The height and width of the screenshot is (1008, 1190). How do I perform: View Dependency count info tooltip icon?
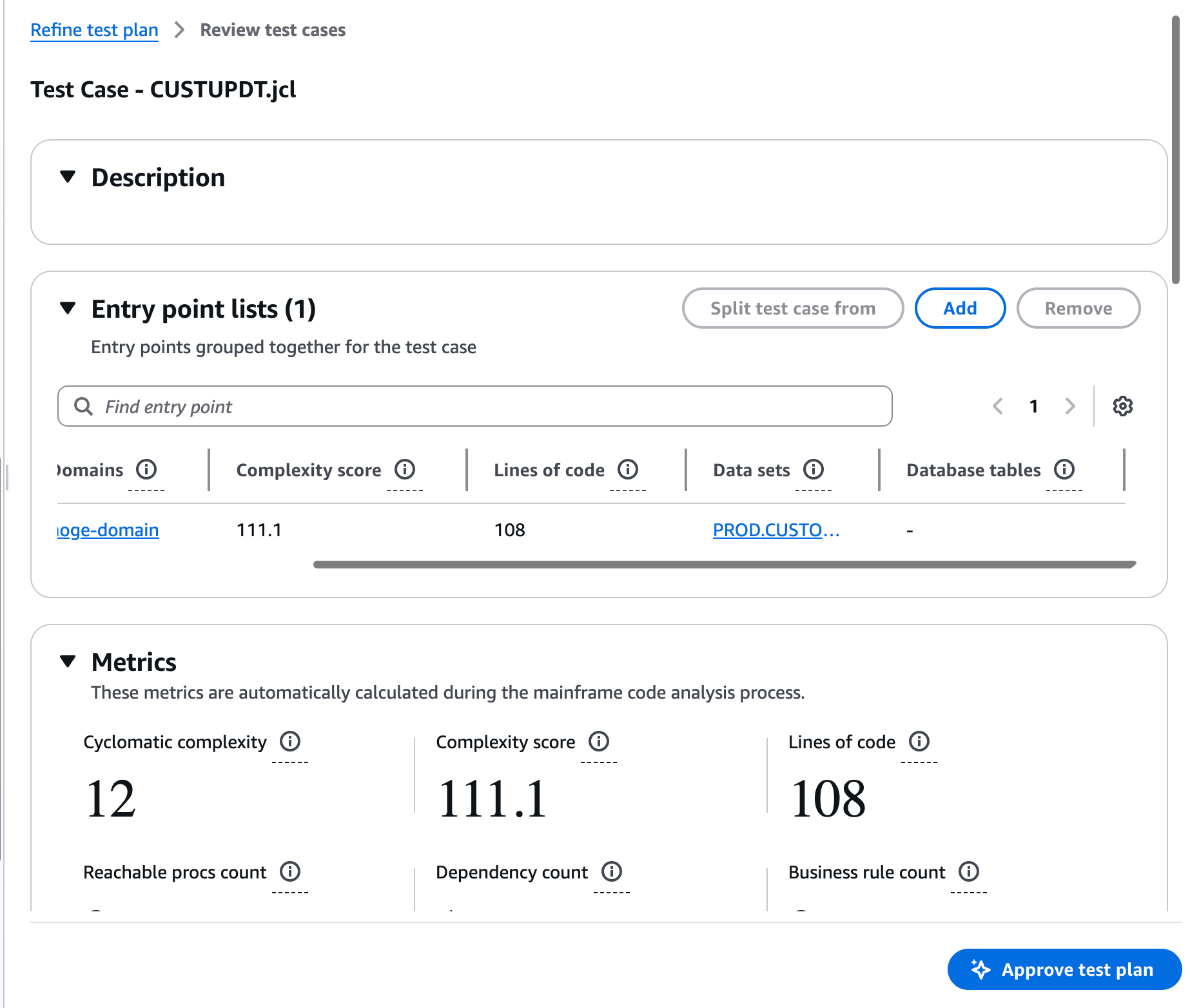tap(611, 871)
